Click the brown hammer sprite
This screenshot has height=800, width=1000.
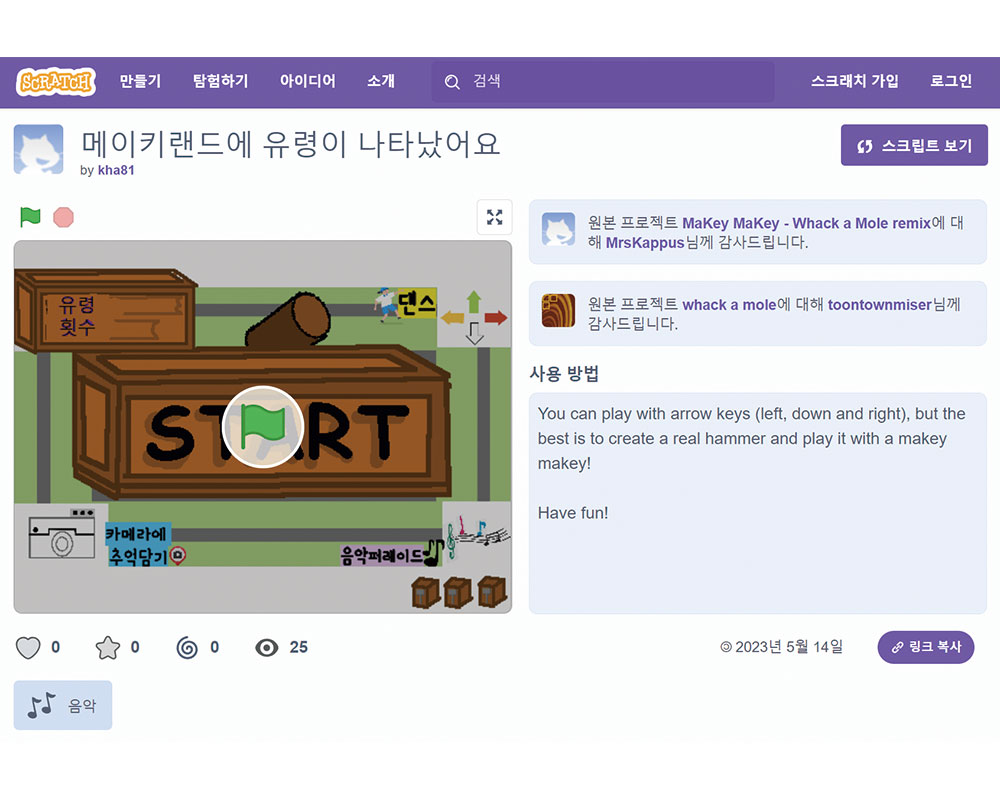[288, 321]
